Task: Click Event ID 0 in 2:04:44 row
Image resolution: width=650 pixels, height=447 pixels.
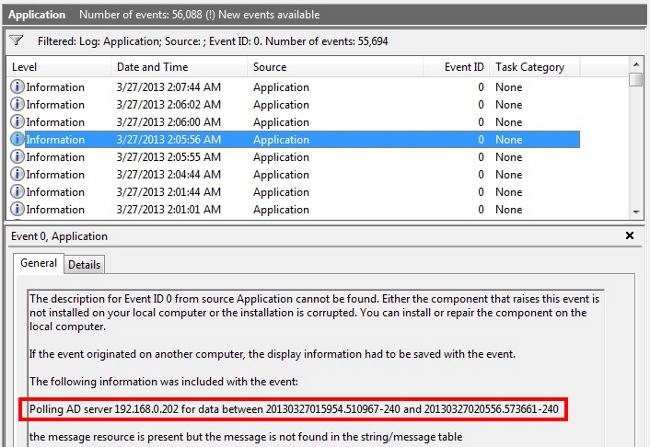Action: [481, 174]
